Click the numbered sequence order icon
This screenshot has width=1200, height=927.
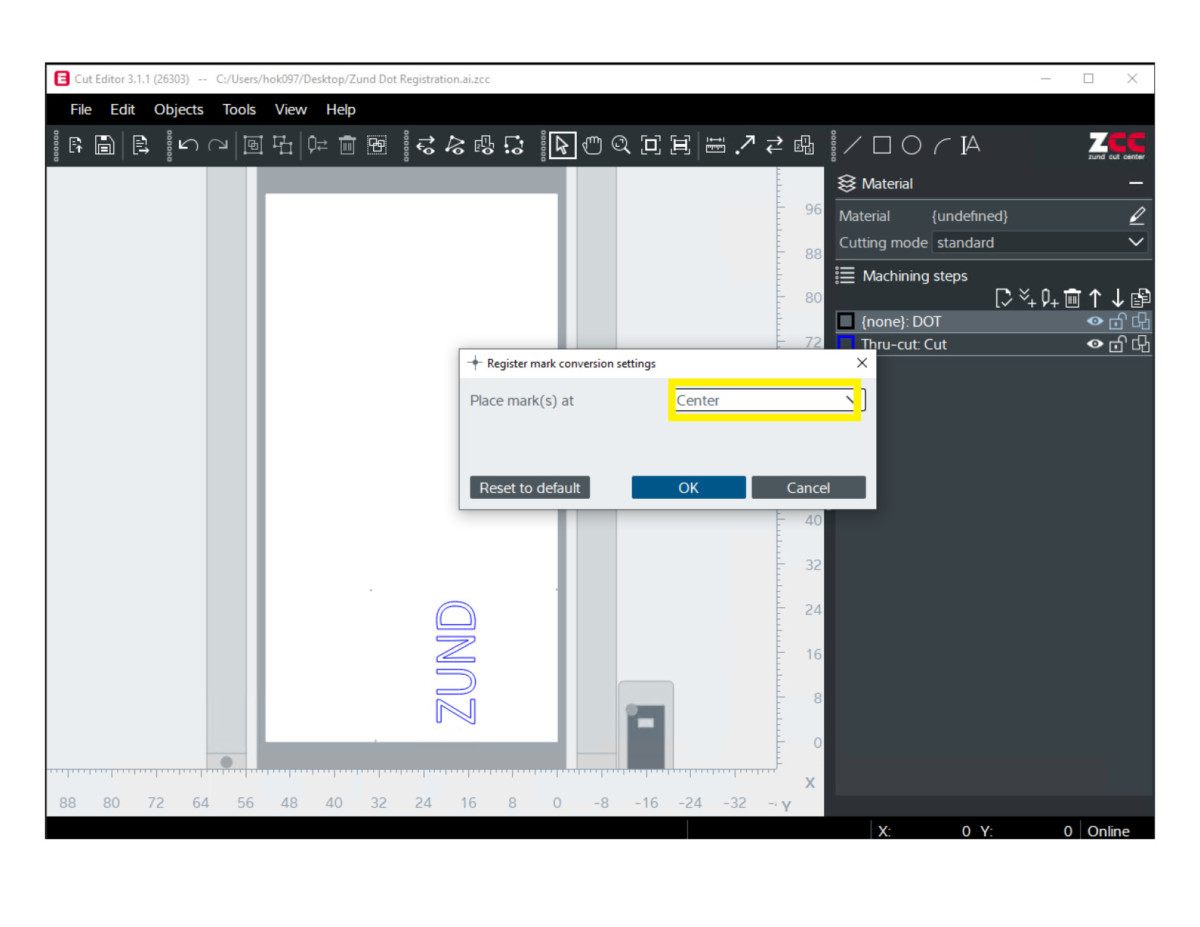point(803,146)
